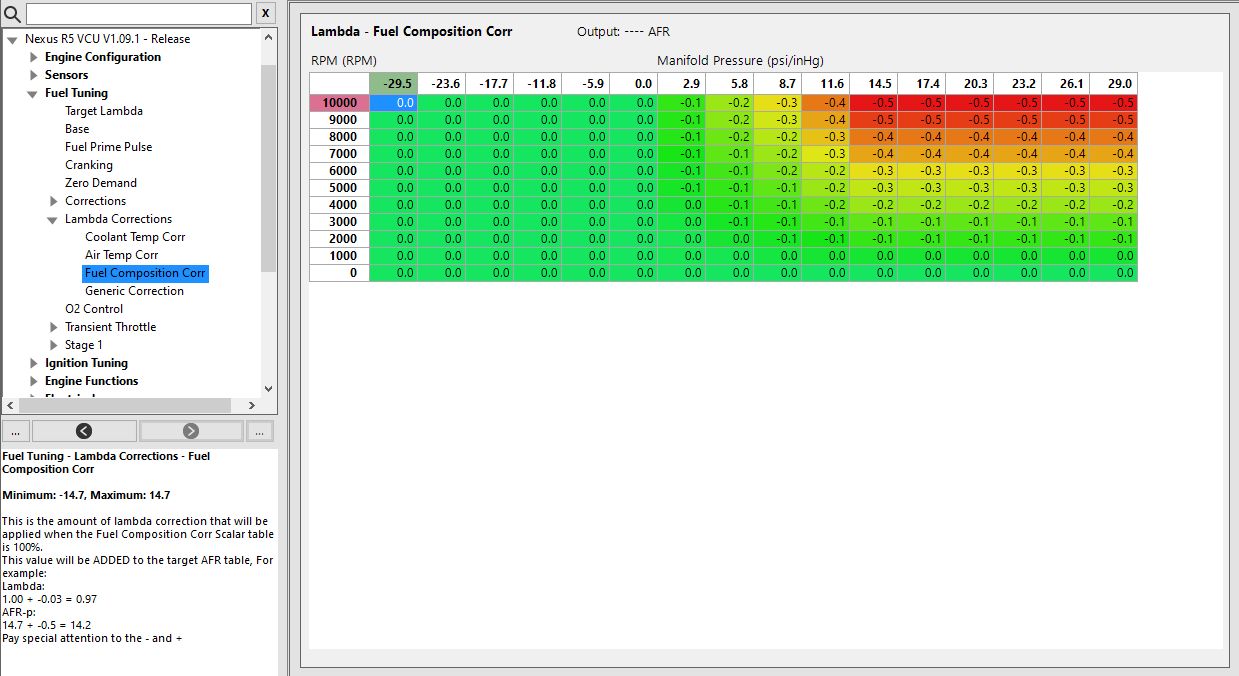Select the red cell at 10000 RPM, 29.0
This screenshot has height=676, width=1239.
coord(1113,103)
